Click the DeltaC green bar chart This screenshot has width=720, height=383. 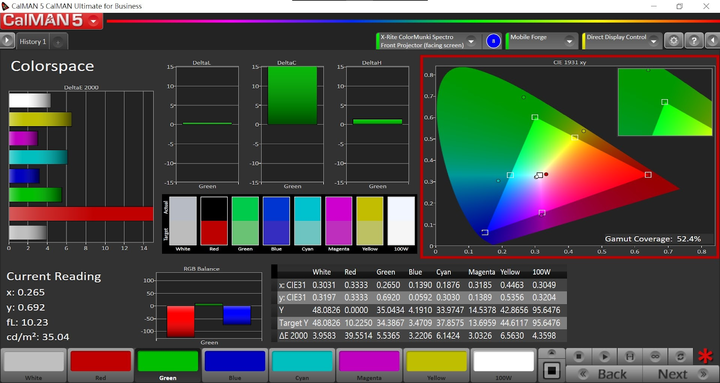coord(292,96)
